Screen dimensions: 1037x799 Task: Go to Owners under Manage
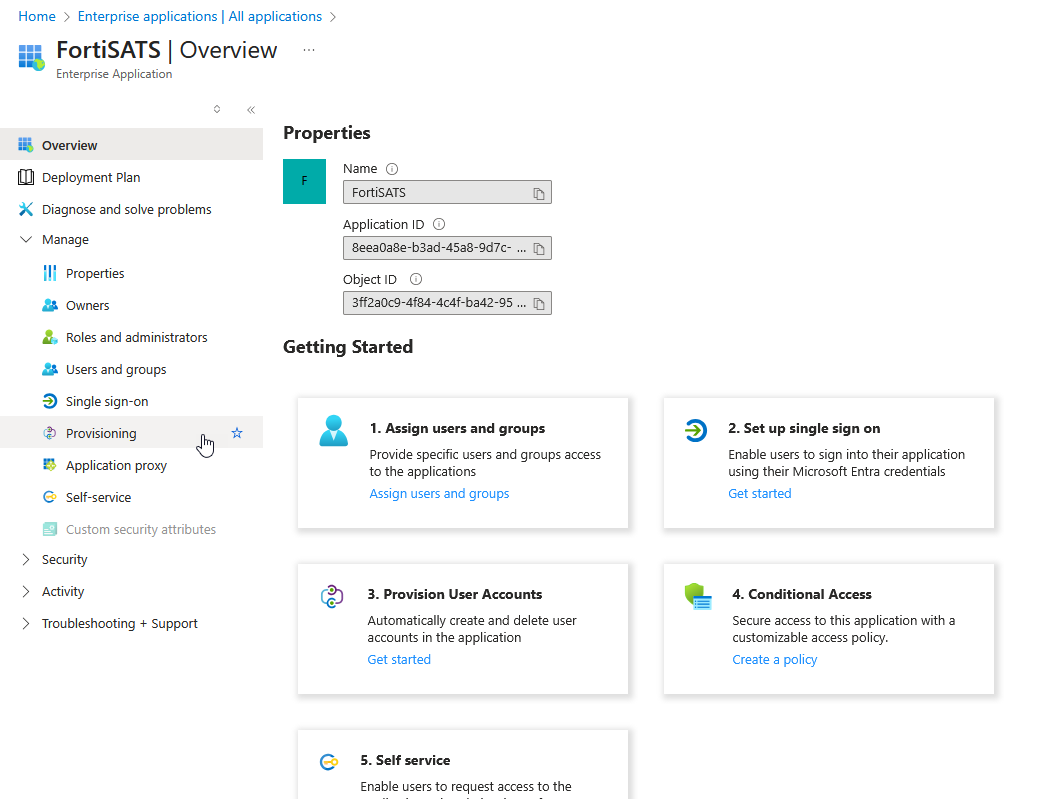(132, 305)
